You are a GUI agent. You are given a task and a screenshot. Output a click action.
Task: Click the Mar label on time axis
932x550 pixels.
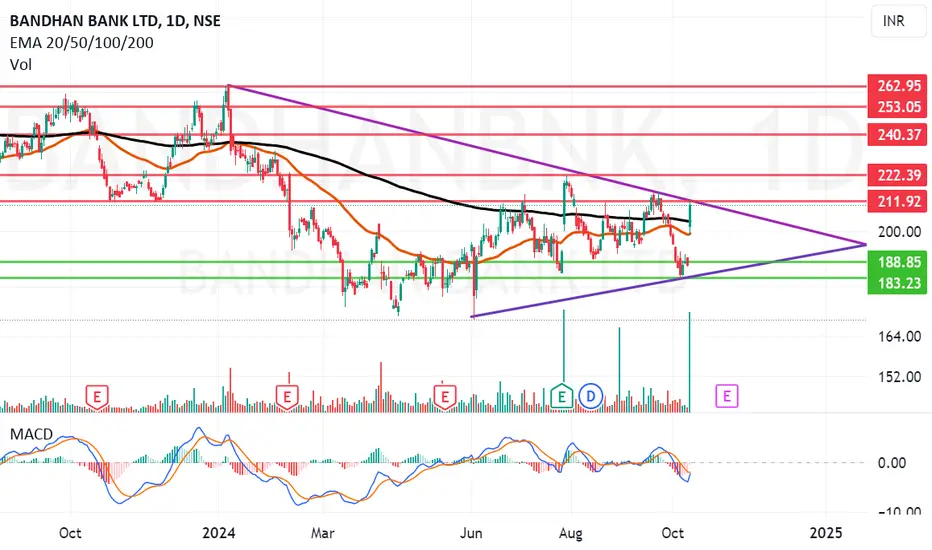pyautogui.click(x=322, y=533)
